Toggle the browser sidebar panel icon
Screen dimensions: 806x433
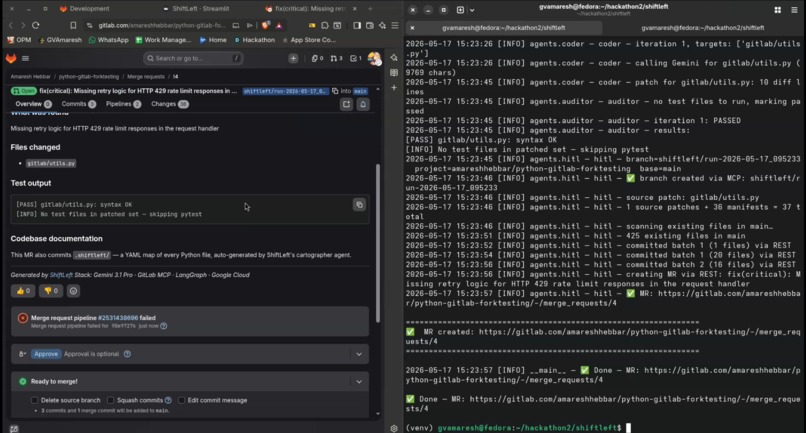point(357,25)
